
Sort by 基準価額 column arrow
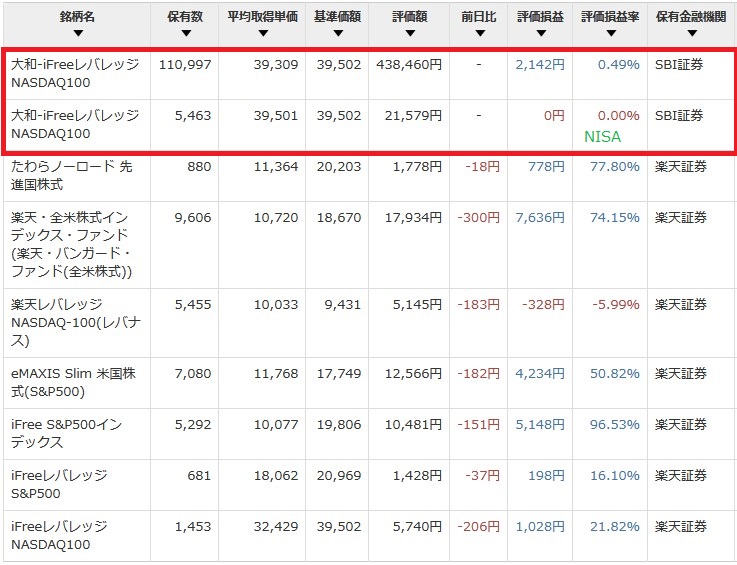click(x=338, y=33)
